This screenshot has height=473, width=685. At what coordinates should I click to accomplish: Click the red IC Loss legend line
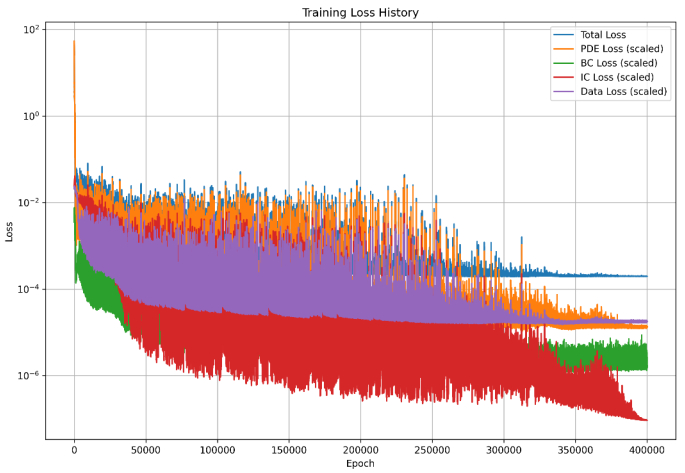[564, 77]
